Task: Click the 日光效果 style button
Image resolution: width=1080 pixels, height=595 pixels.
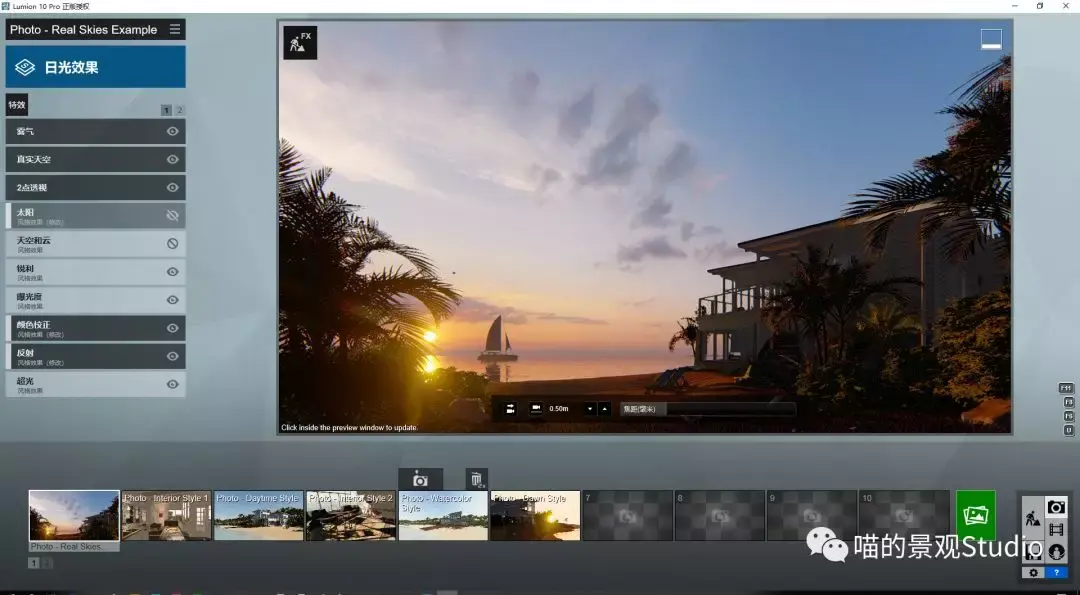Action: pos(96,67)
